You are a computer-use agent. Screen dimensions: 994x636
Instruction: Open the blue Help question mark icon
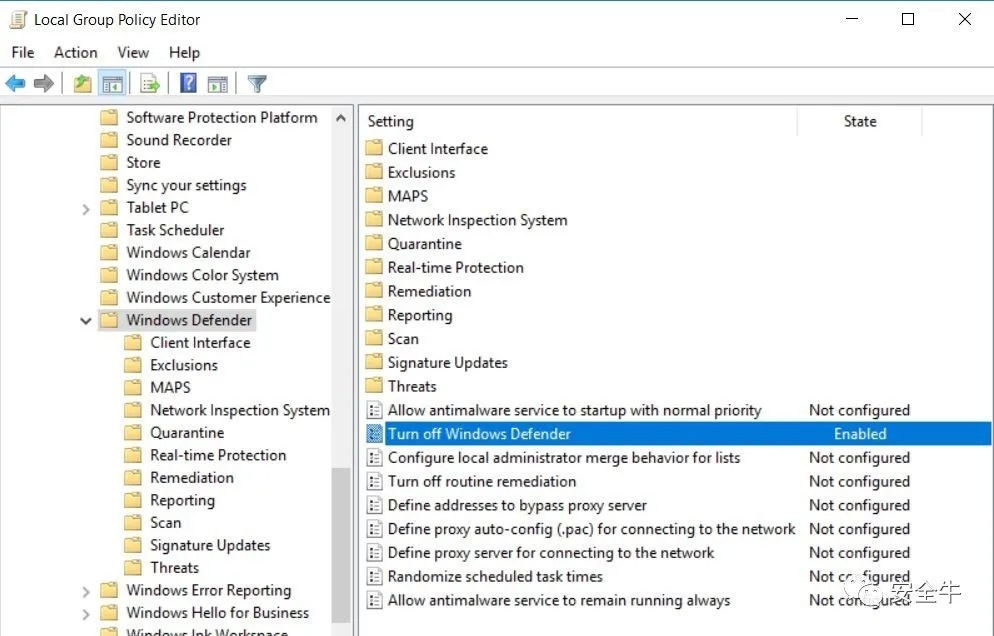click(188, 83)
